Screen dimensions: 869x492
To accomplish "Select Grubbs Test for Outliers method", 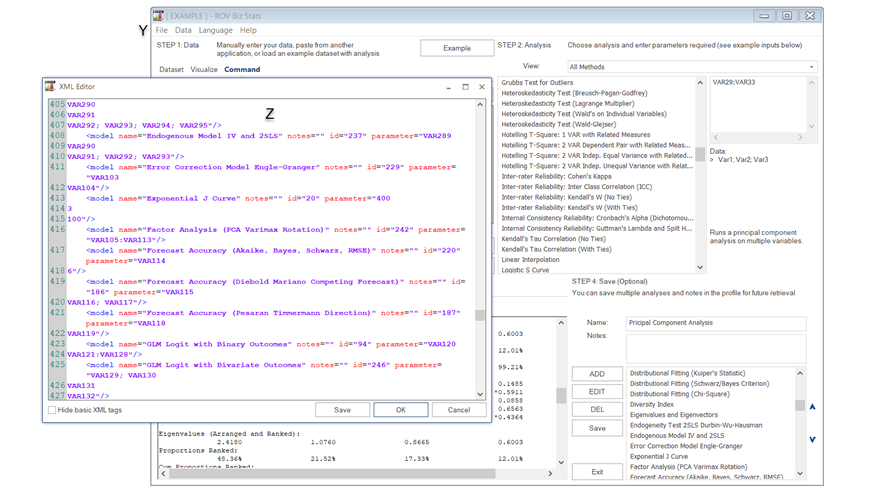I will (537, 83).
